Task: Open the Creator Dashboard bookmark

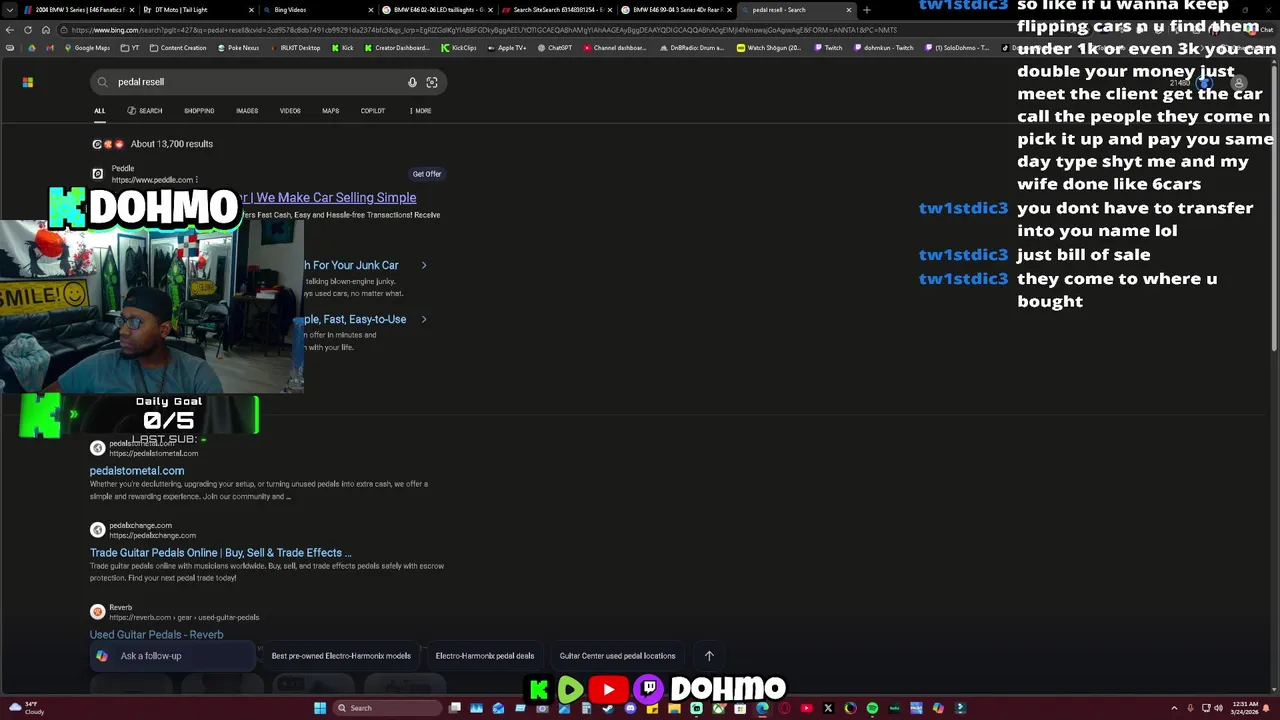Action: click(397, 48)
